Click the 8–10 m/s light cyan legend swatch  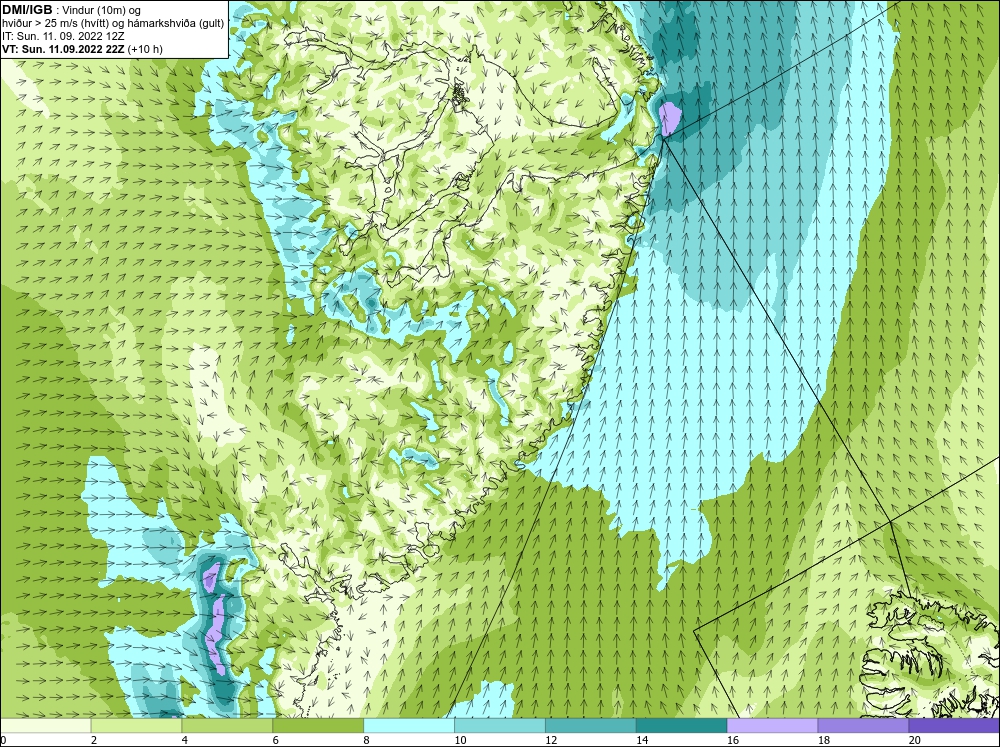coord(409,725)
